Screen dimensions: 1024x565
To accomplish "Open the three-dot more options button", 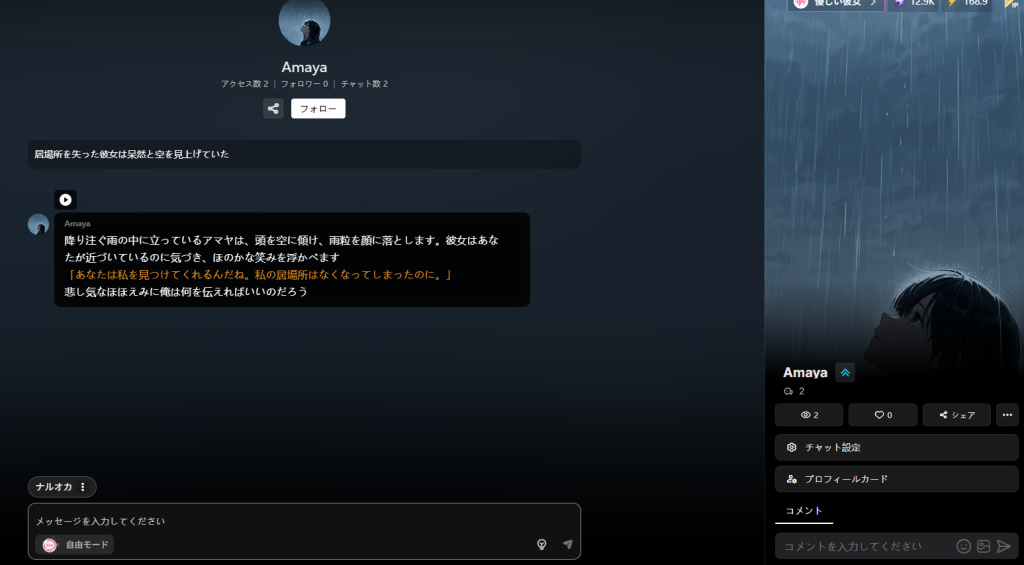I will click(x=1007, y=415).
